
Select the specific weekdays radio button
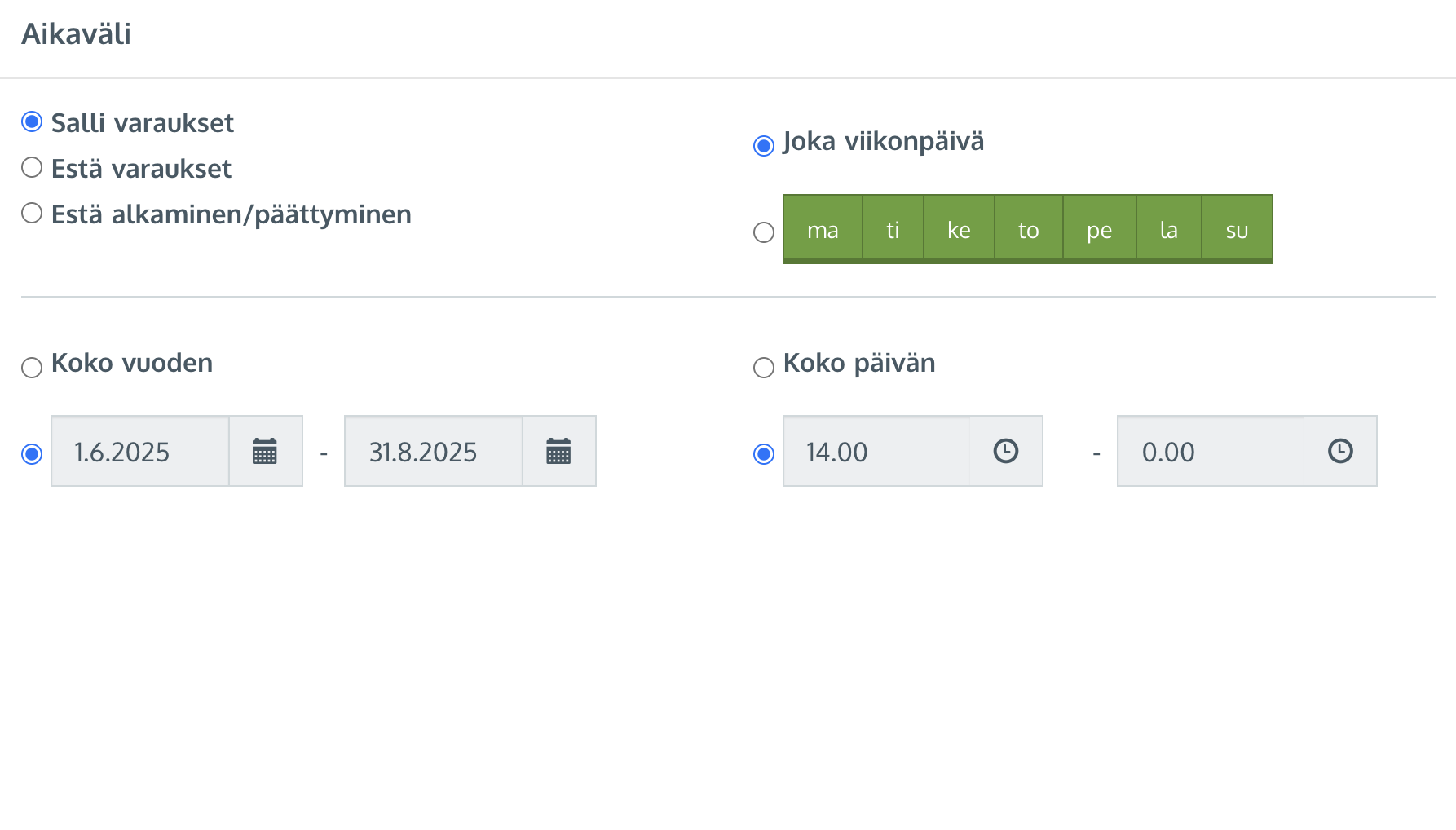coord(764,232)
